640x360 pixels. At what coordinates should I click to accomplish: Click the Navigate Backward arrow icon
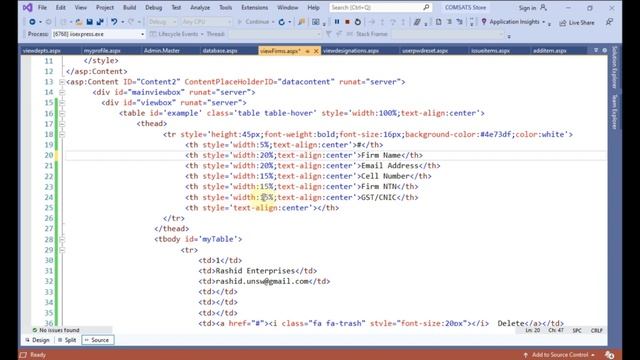pyautogui.click(x=32, y=22)
